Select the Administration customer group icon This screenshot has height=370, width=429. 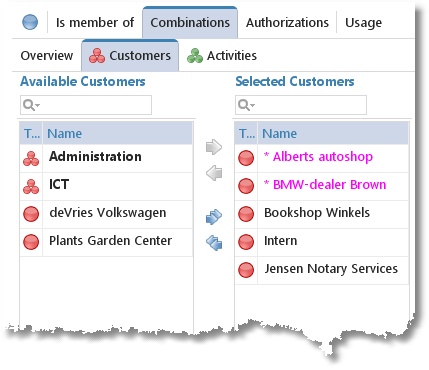pyautogui.click(x=31, y=158)
